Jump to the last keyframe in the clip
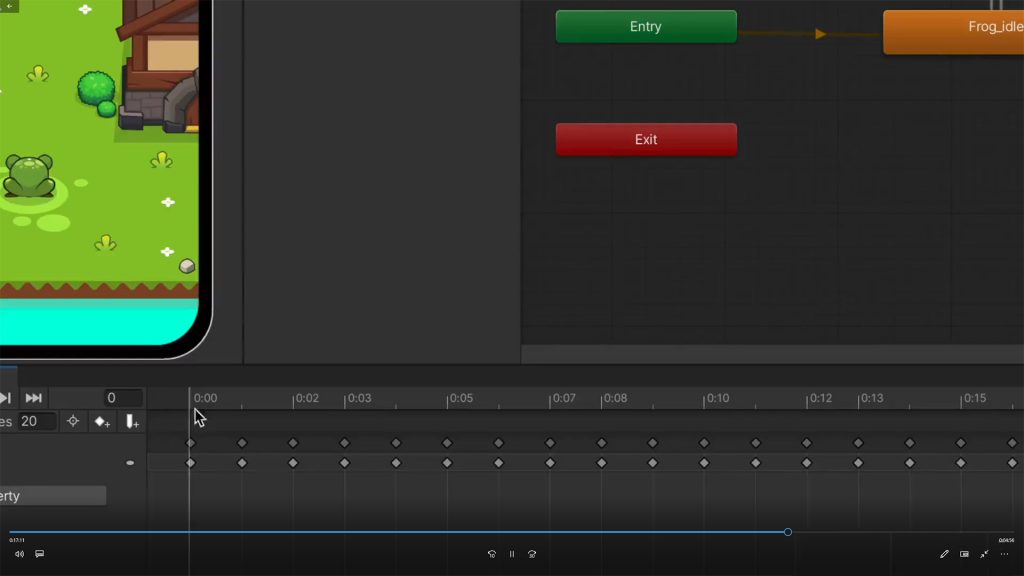1024x576 pixels. click(x=33, y=398)
